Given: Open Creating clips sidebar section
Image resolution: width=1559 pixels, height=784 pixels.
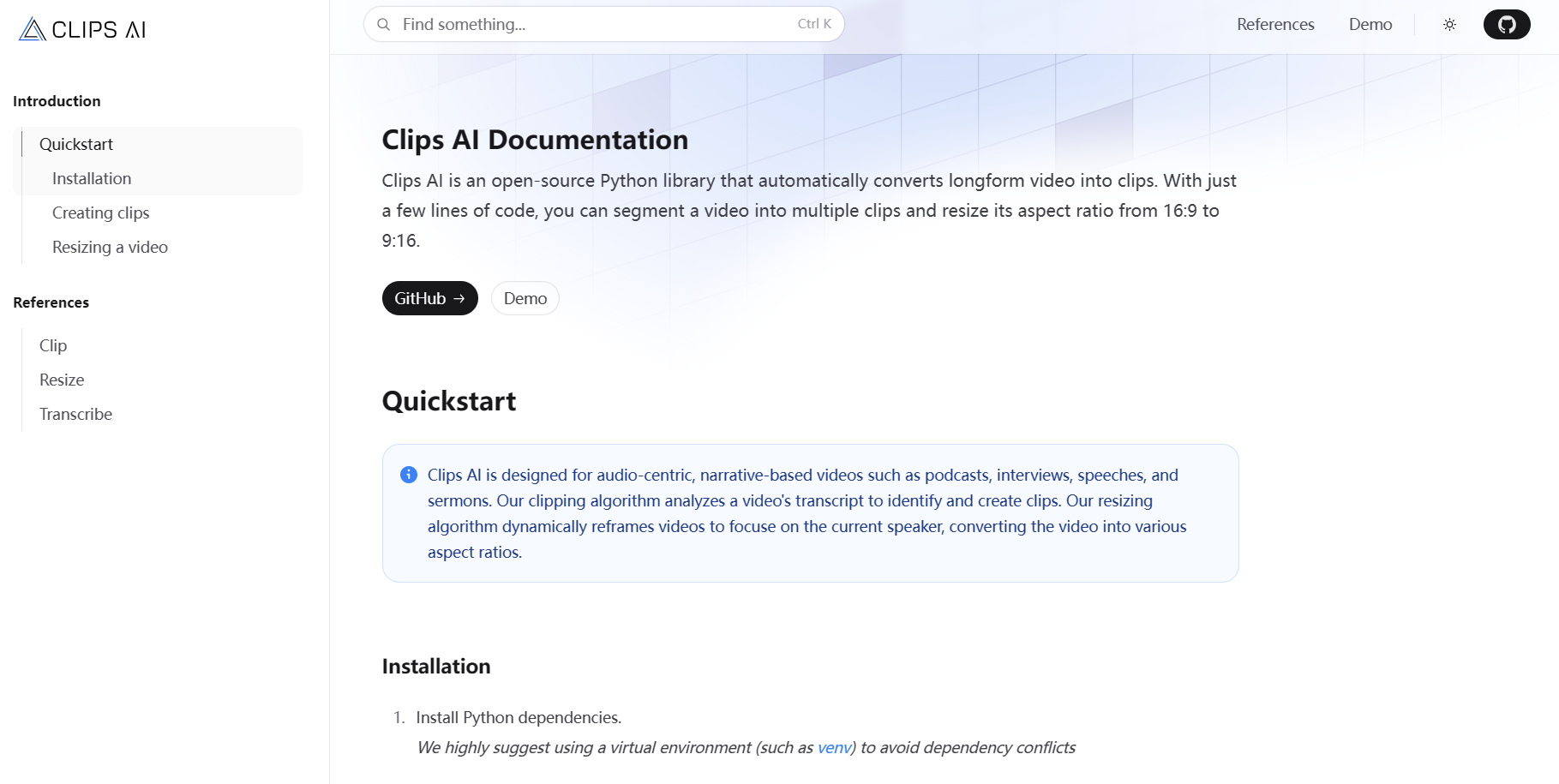Looking at the screenshot, I should tap(100, 212).
